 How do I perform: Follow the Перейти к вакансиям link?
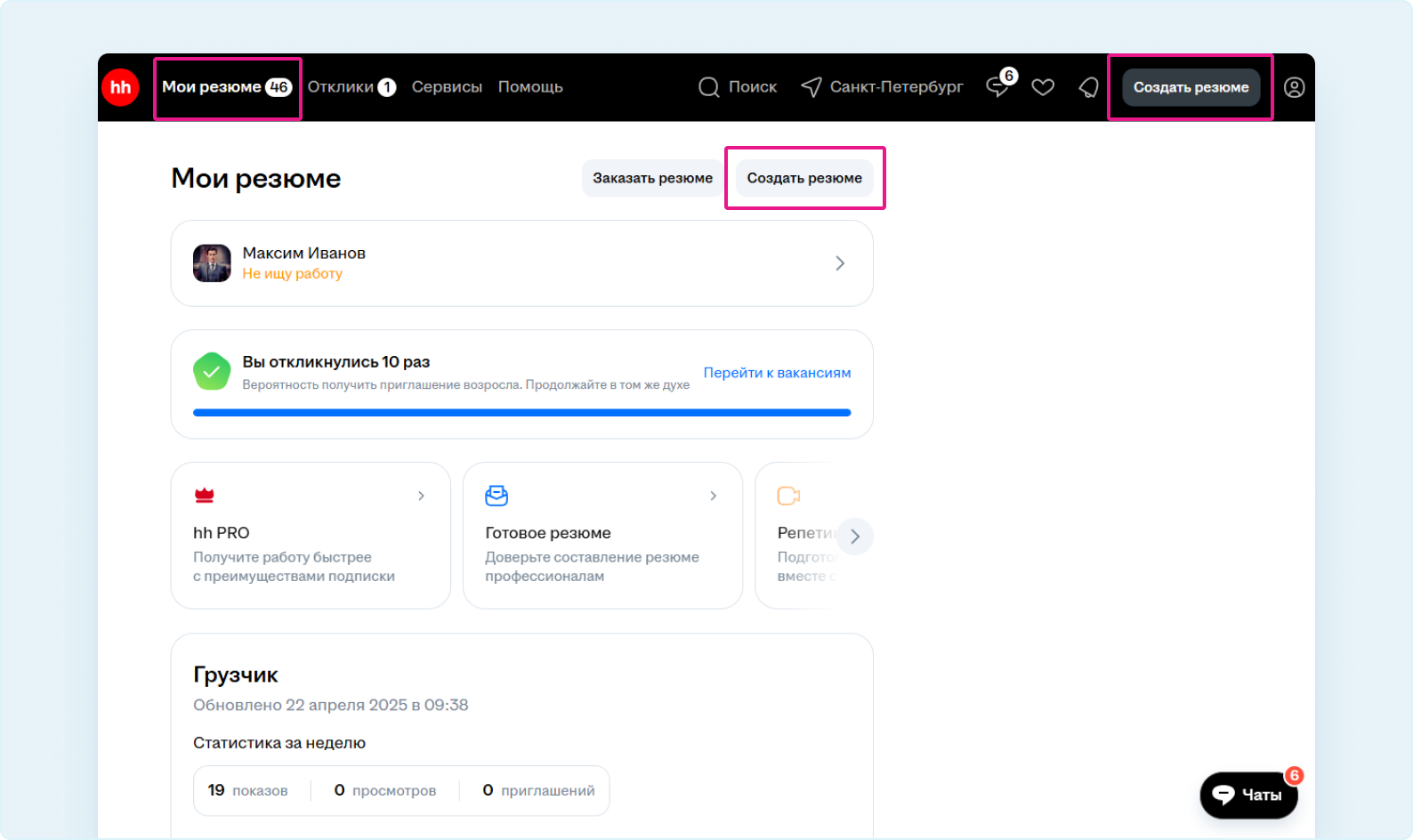click(778, 373)
